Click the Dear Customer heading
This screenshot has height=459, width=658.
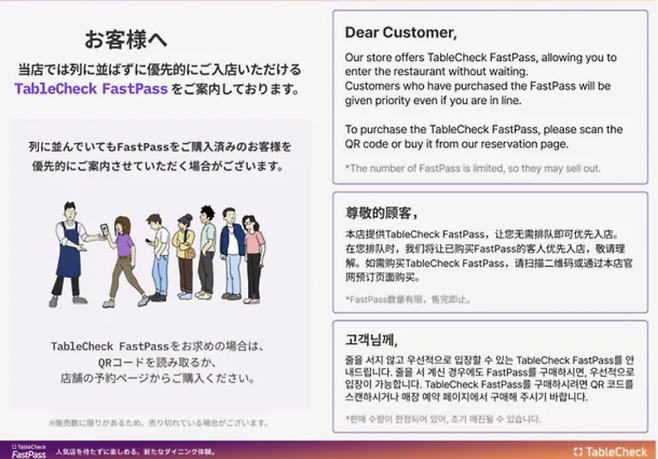[x=399, y=31]
